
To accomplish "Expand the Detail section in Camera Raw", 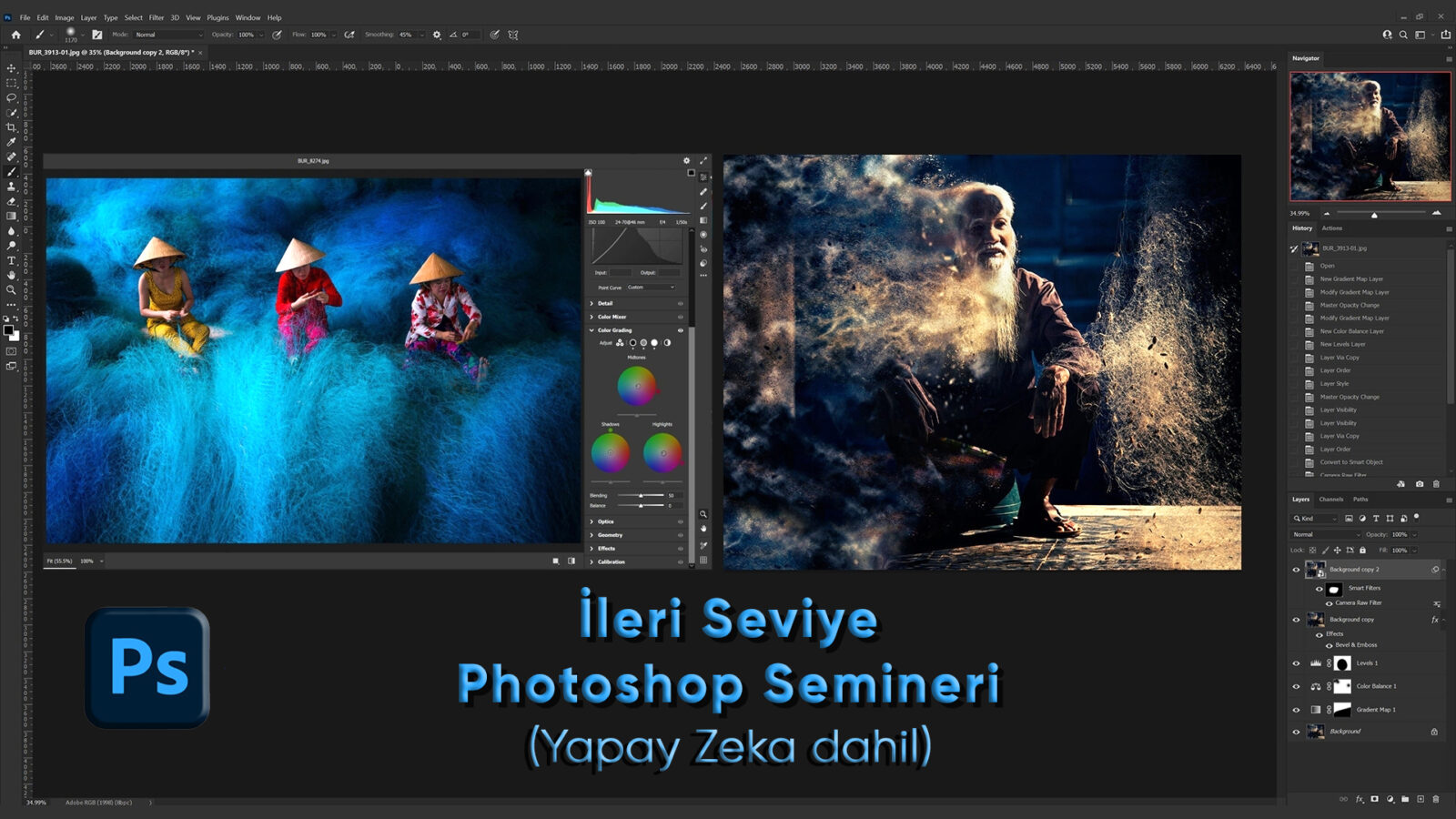I will [x=605, y=303].
